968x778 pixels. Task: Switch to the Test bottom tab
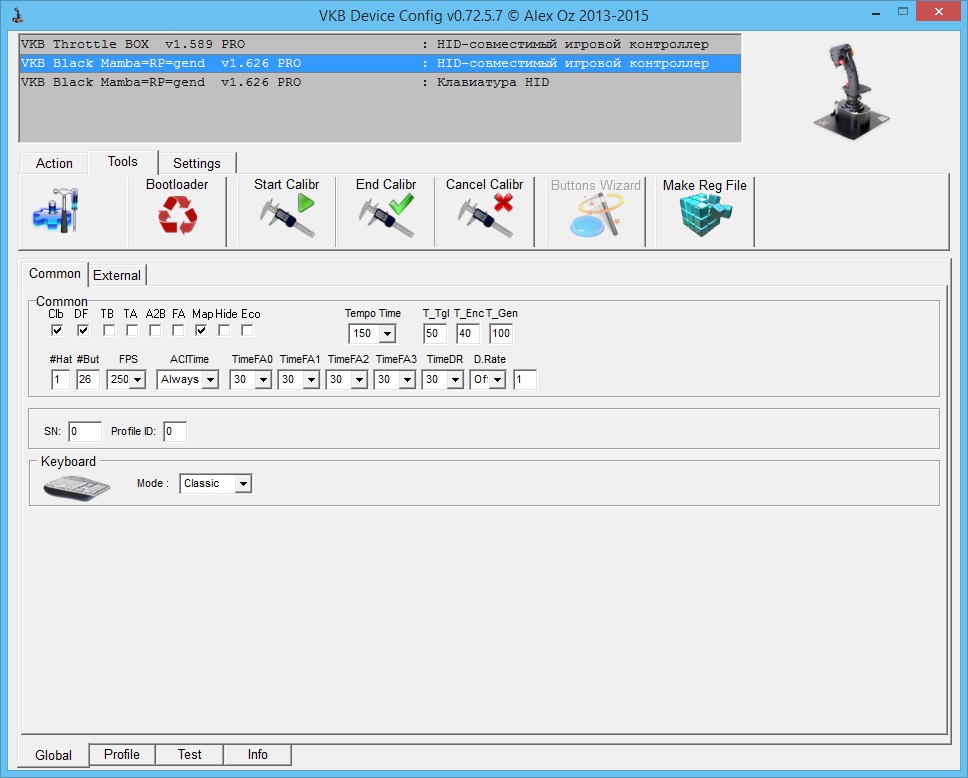190,755
